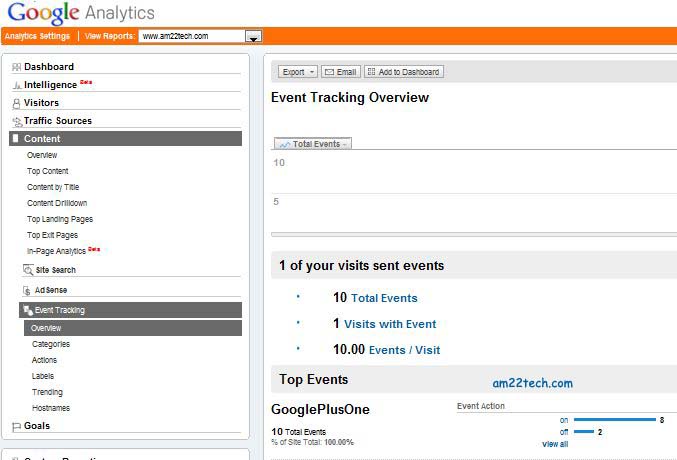This screenshot has width=677, height=460.
Task: Select Event Tracking Overview item
Action: [x=133, y=328]
